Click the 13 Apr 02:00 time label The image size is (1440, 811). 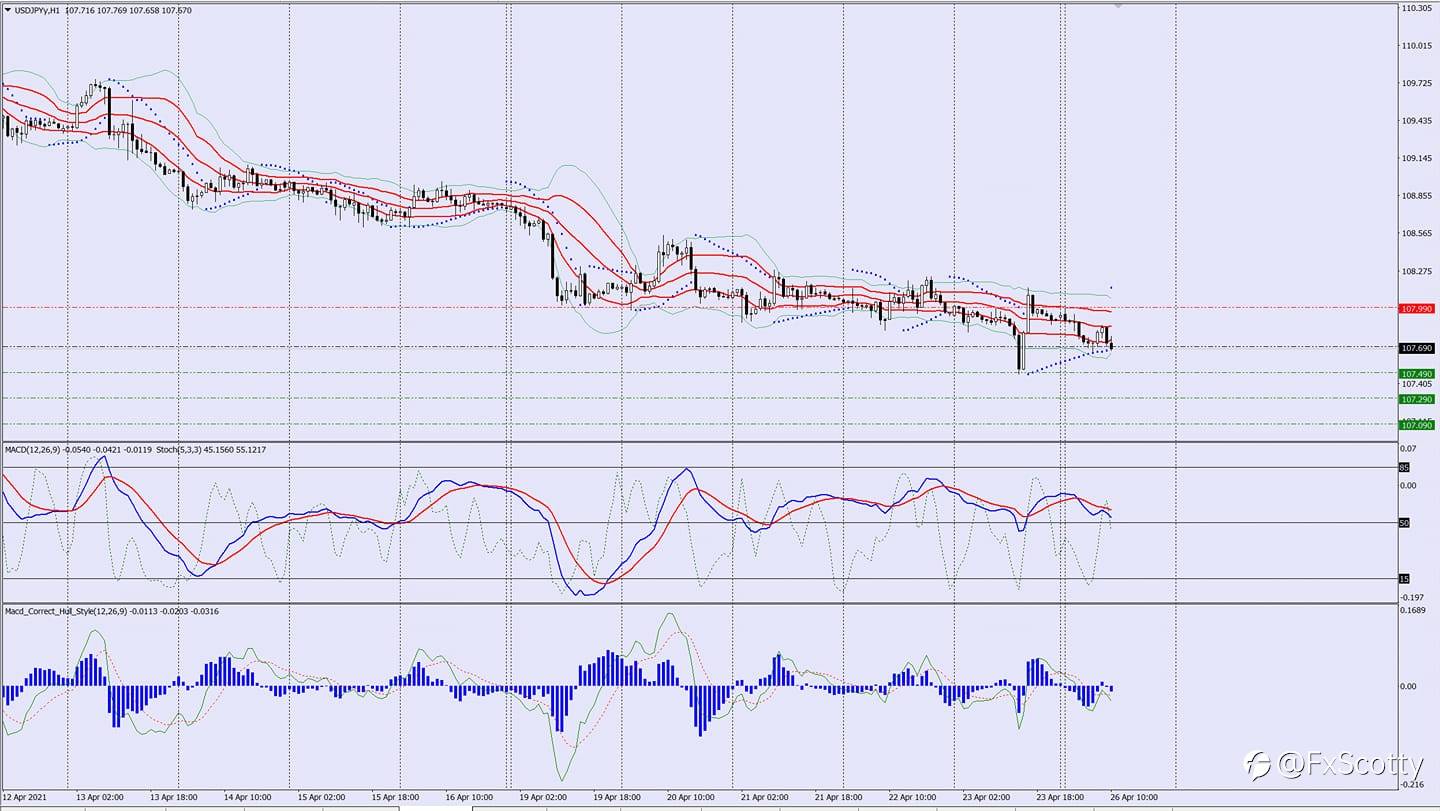click(x=99, y=798)
